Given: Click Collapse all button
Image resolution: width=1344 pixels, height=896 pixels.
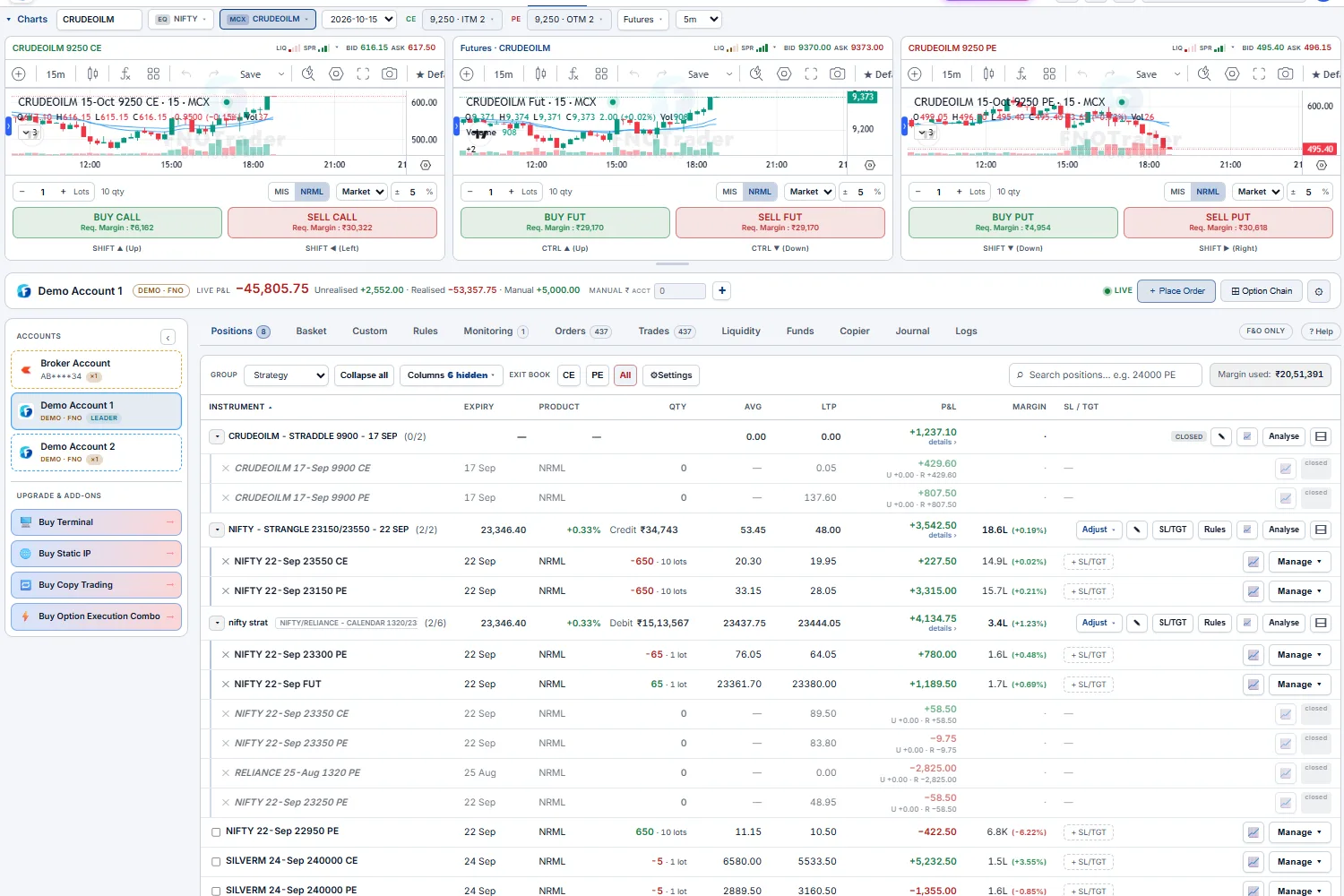Looking at the screenshot, I should [365, 375].
